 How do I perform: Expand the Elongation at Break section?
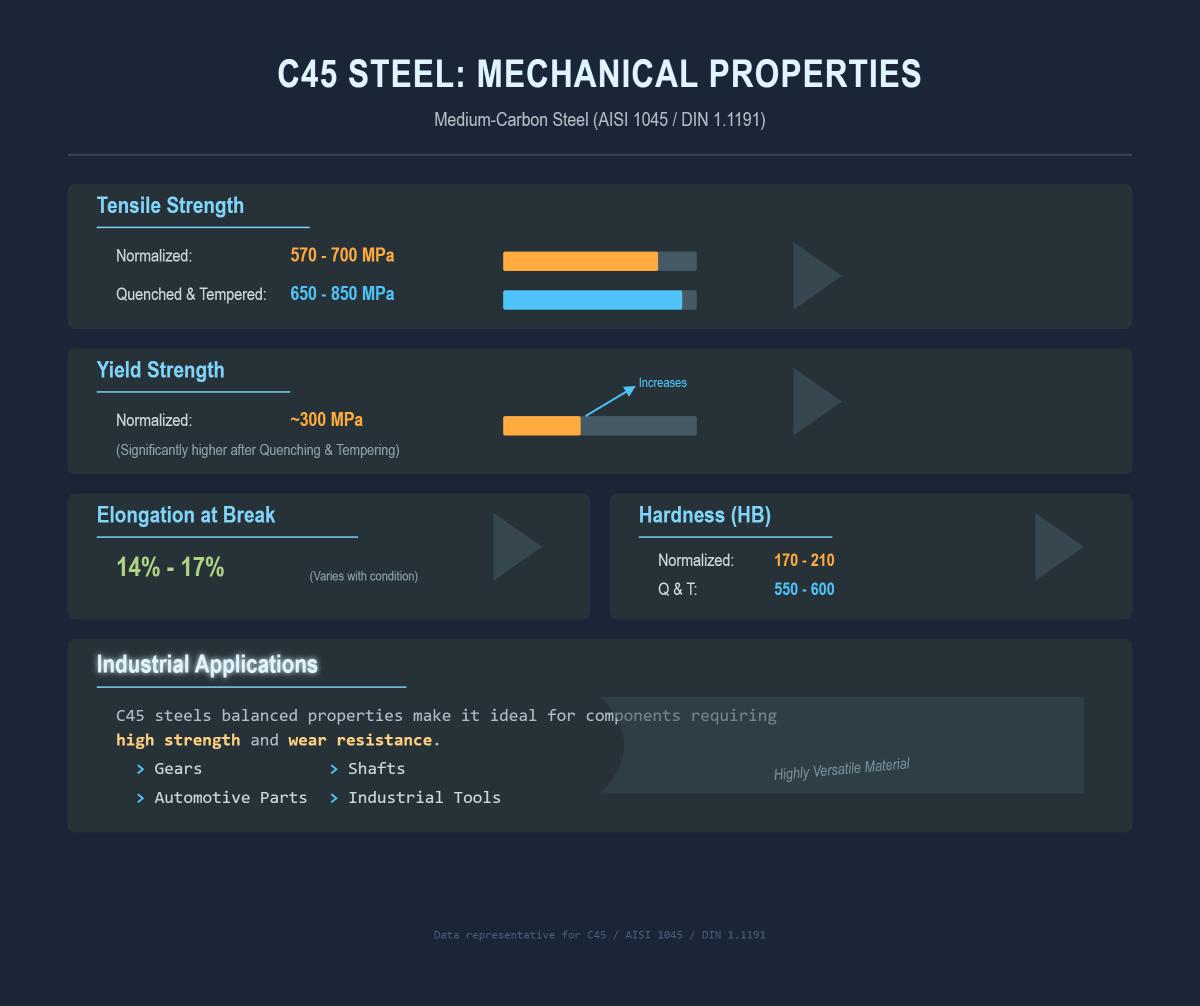[185, 515]
